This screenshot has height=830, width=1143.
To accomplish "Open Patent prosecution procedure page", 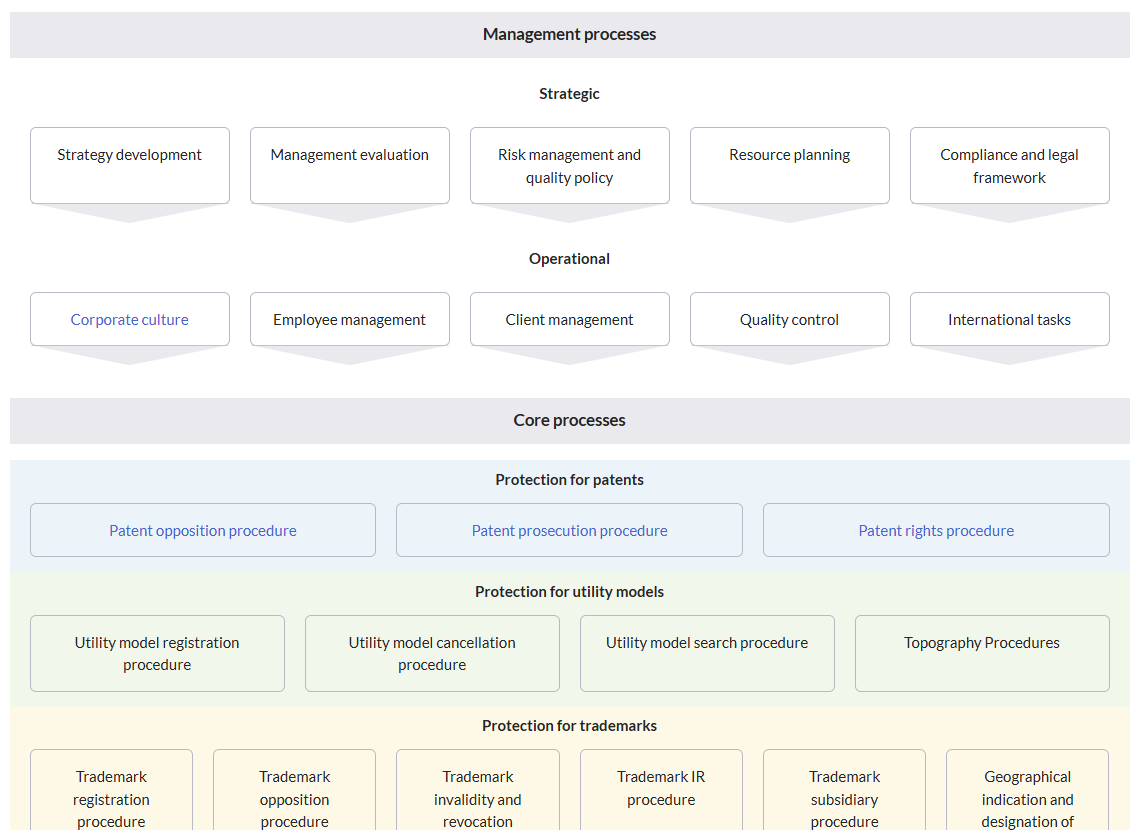I will pyautogui.click(x=569, y=531).
